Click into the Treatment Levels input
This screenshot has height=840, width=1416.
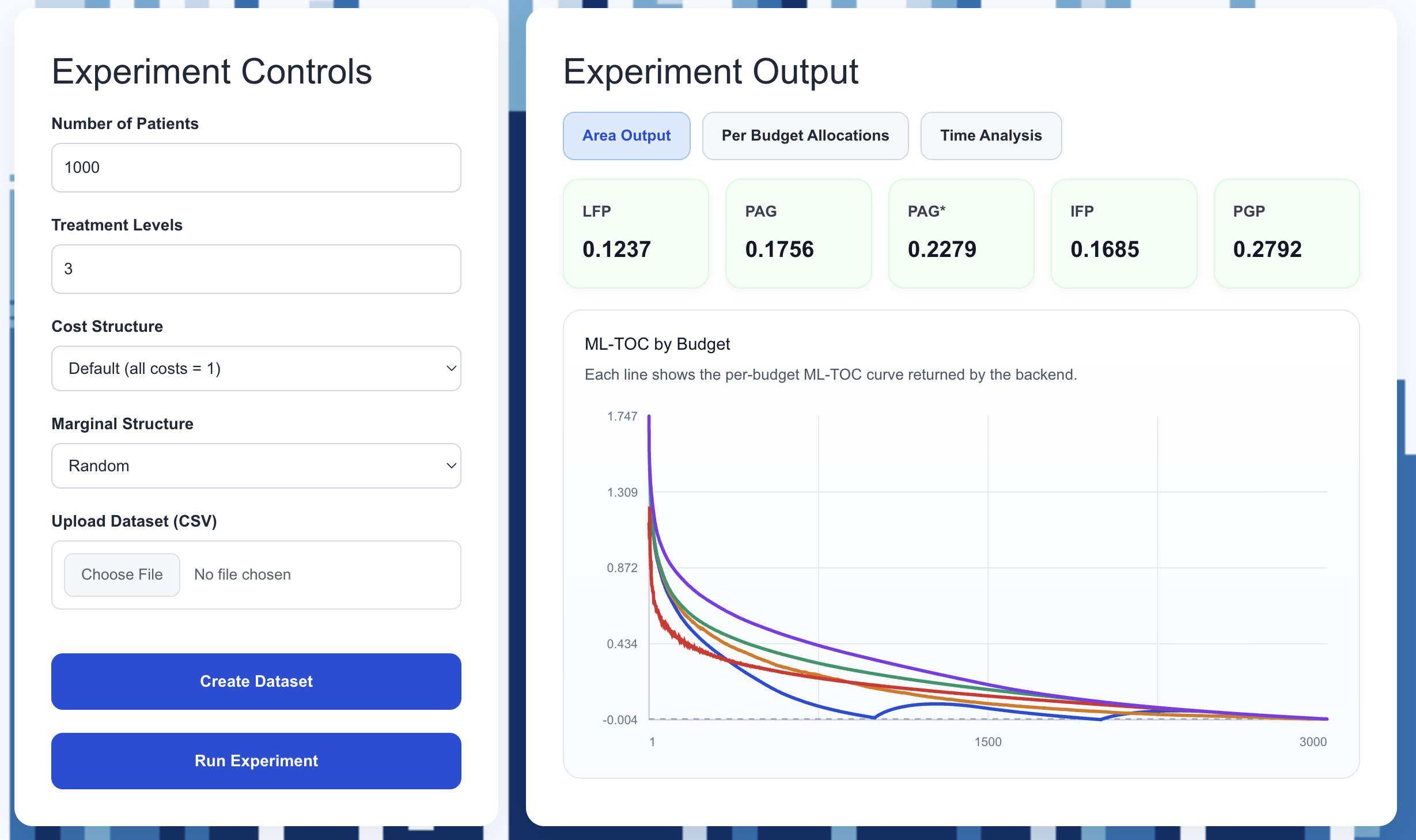coord(256,269)
